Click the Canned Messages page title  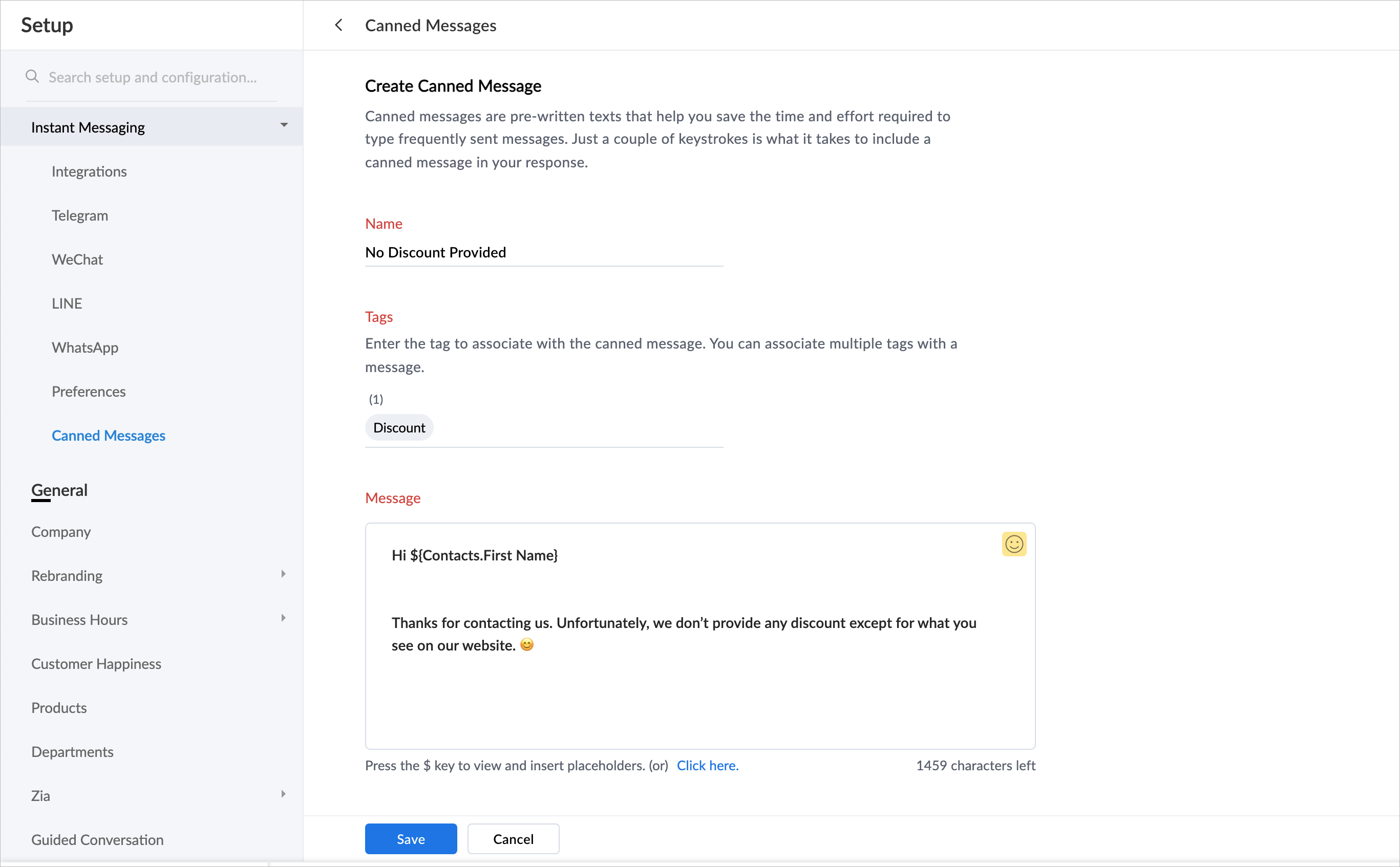(x=430, y=25)
